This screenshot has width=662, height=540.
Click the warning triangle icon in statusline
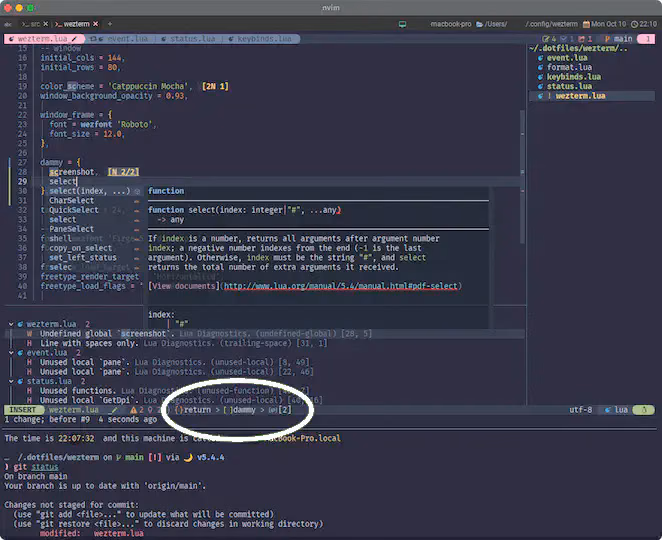coord(133,410)
